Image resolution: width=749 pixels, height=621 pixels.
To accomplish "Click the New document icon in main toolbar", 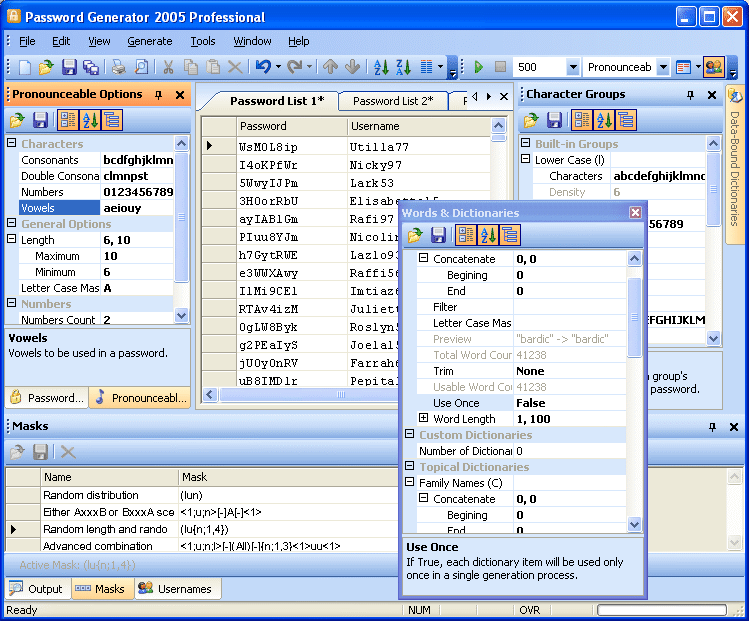I will pyautogui.click(x=24, y=67).
